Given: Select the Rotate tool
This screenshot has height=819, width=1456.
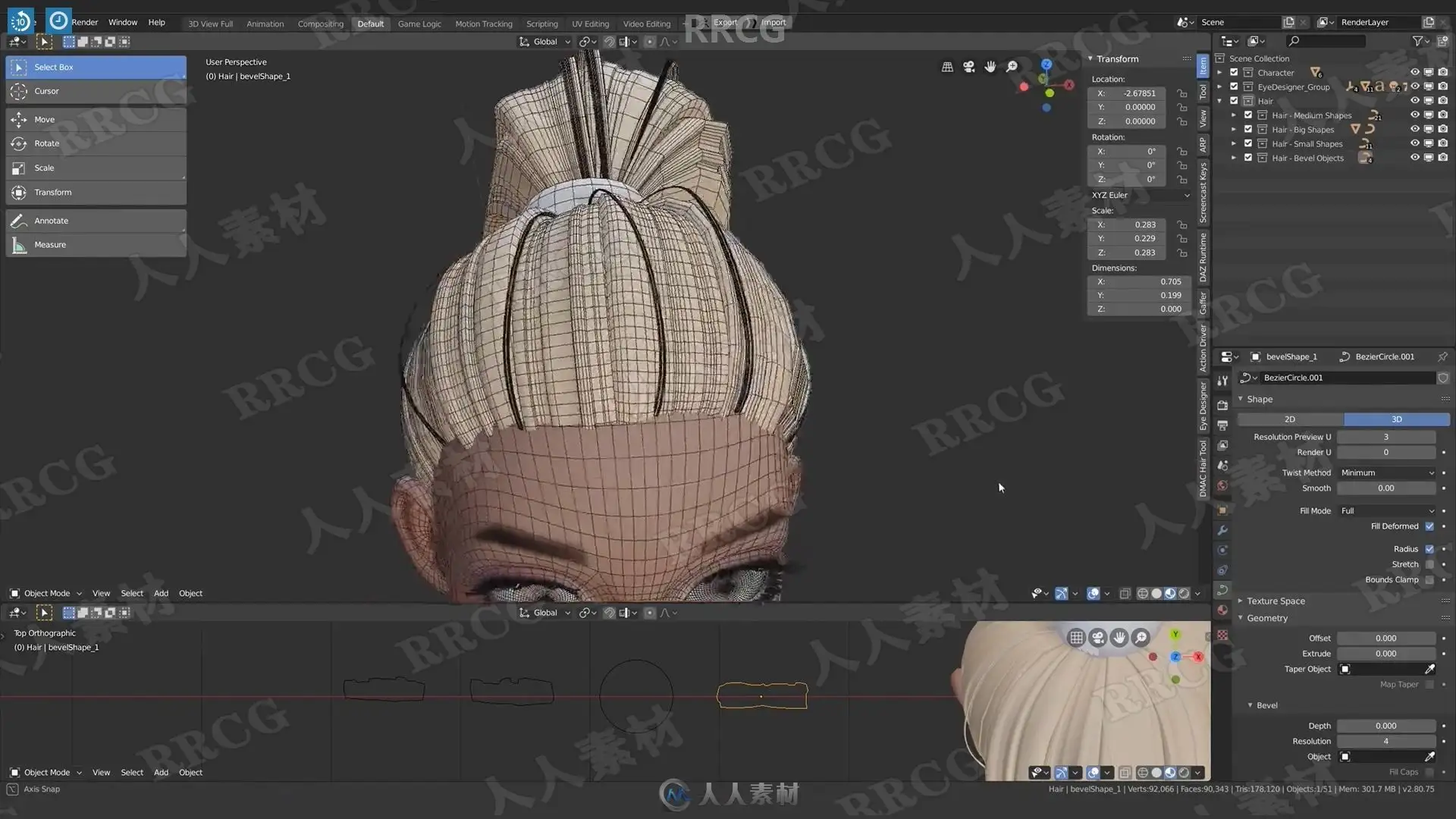Looking at the screenshot, I should pyautogui.click(x=46, y=143).
